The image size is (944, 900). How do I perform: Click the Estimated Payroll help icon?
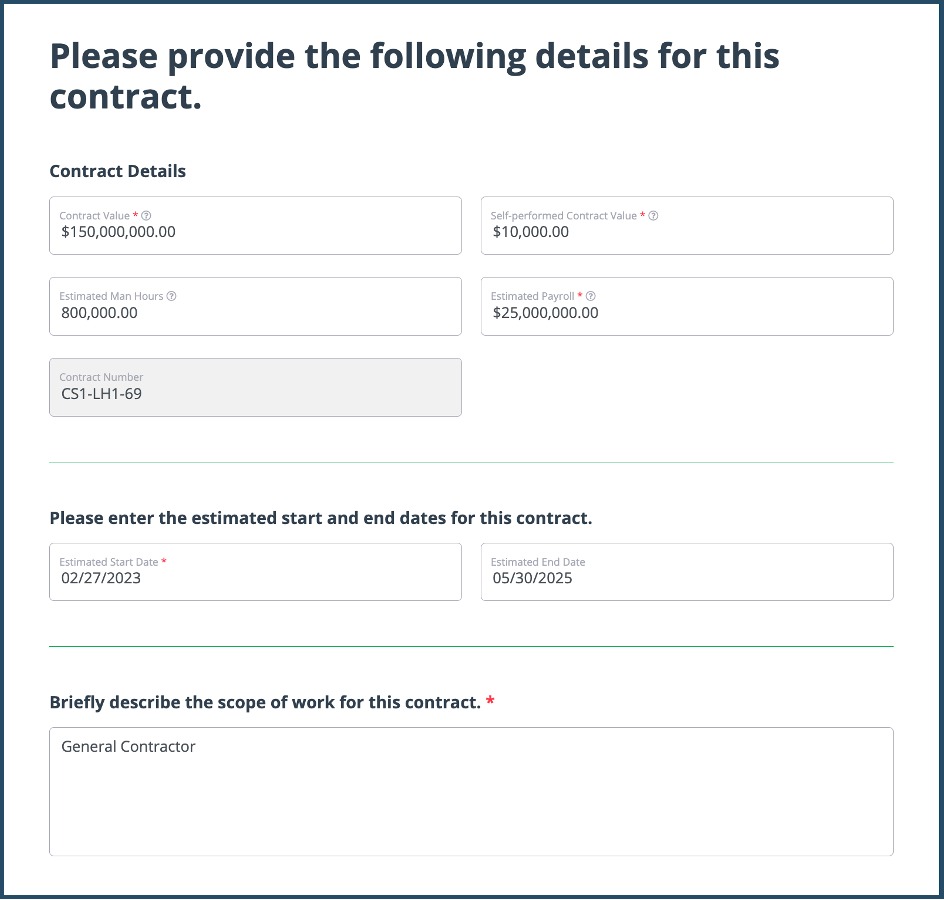point(590,297)
